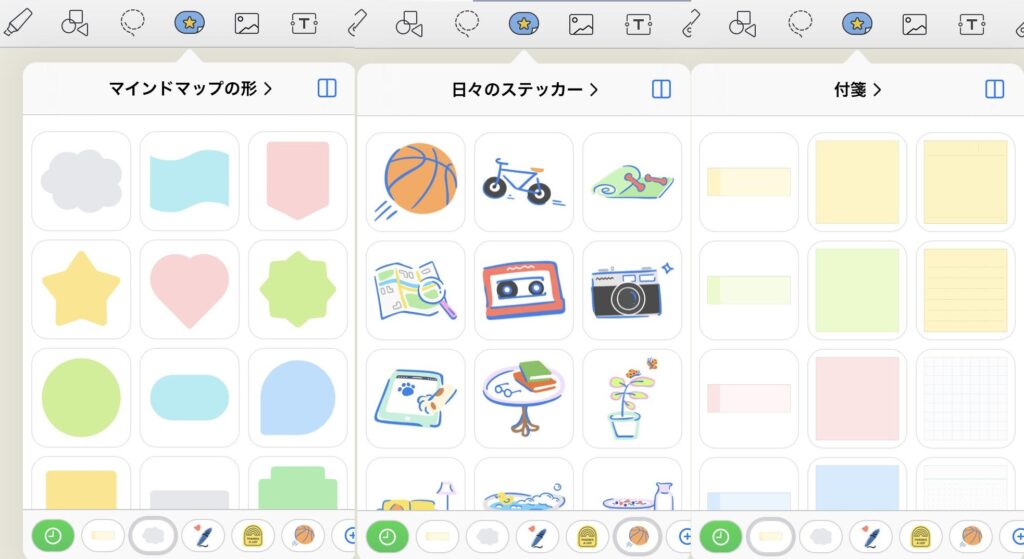
Task: Toggle split view in マインドマップの形 panel
Action: 327,88
